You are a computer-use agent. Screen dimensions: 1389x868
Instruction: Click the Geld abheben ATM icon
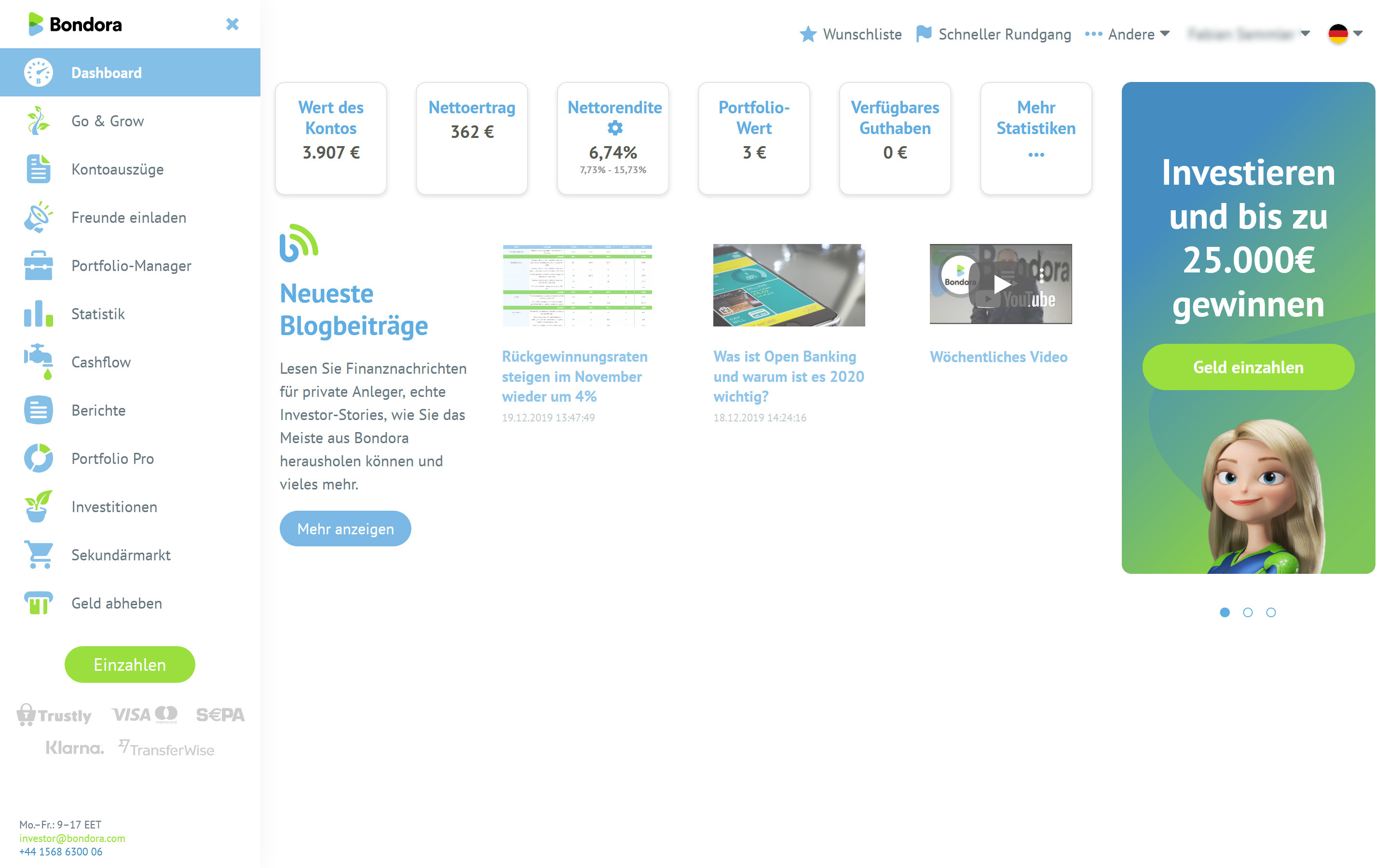pos(39,603)
